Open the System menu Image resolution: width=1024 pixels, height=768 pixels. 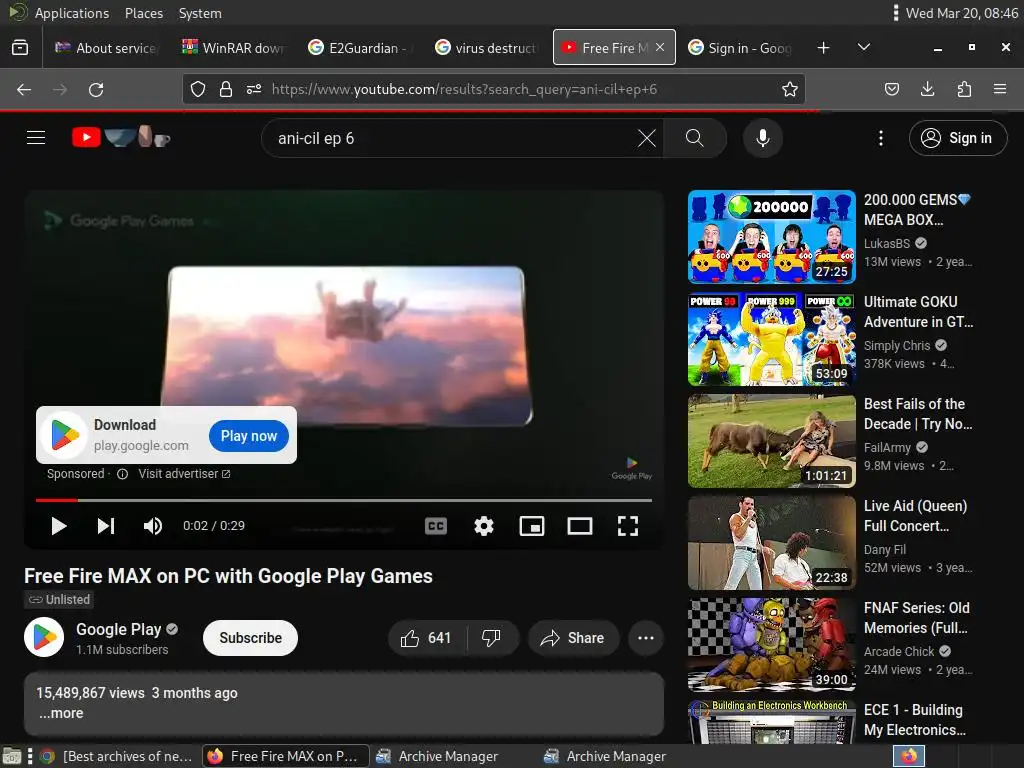click(200, 13)
